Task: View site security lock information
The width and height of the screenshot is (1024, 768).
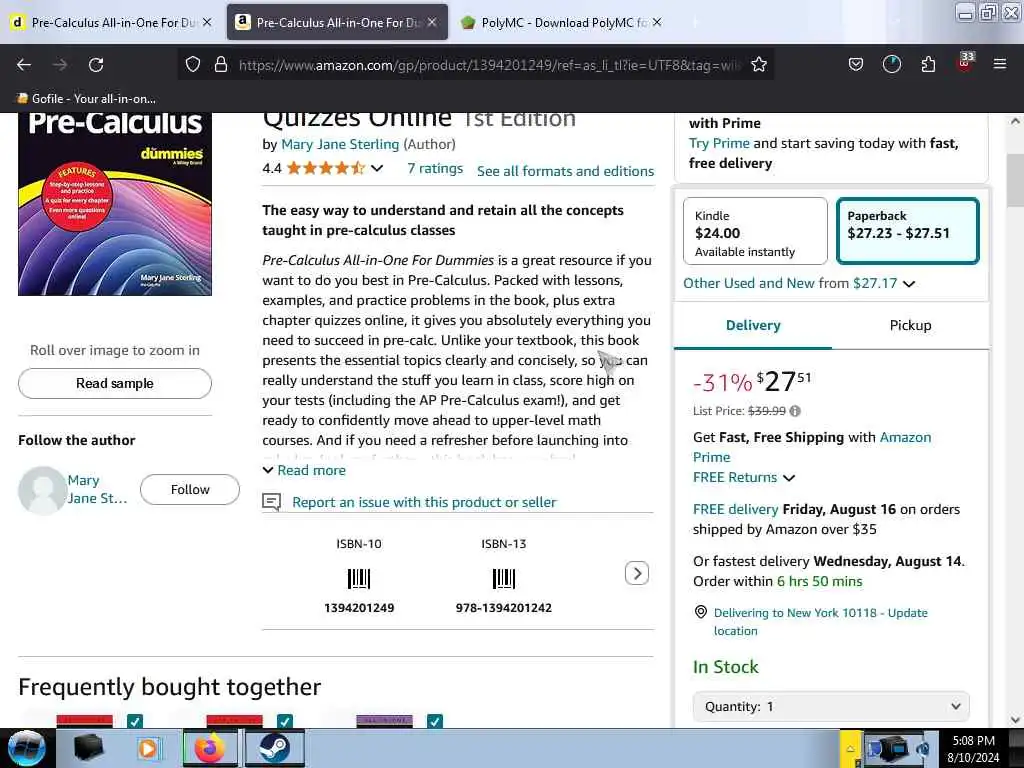Action: point(221,65)
